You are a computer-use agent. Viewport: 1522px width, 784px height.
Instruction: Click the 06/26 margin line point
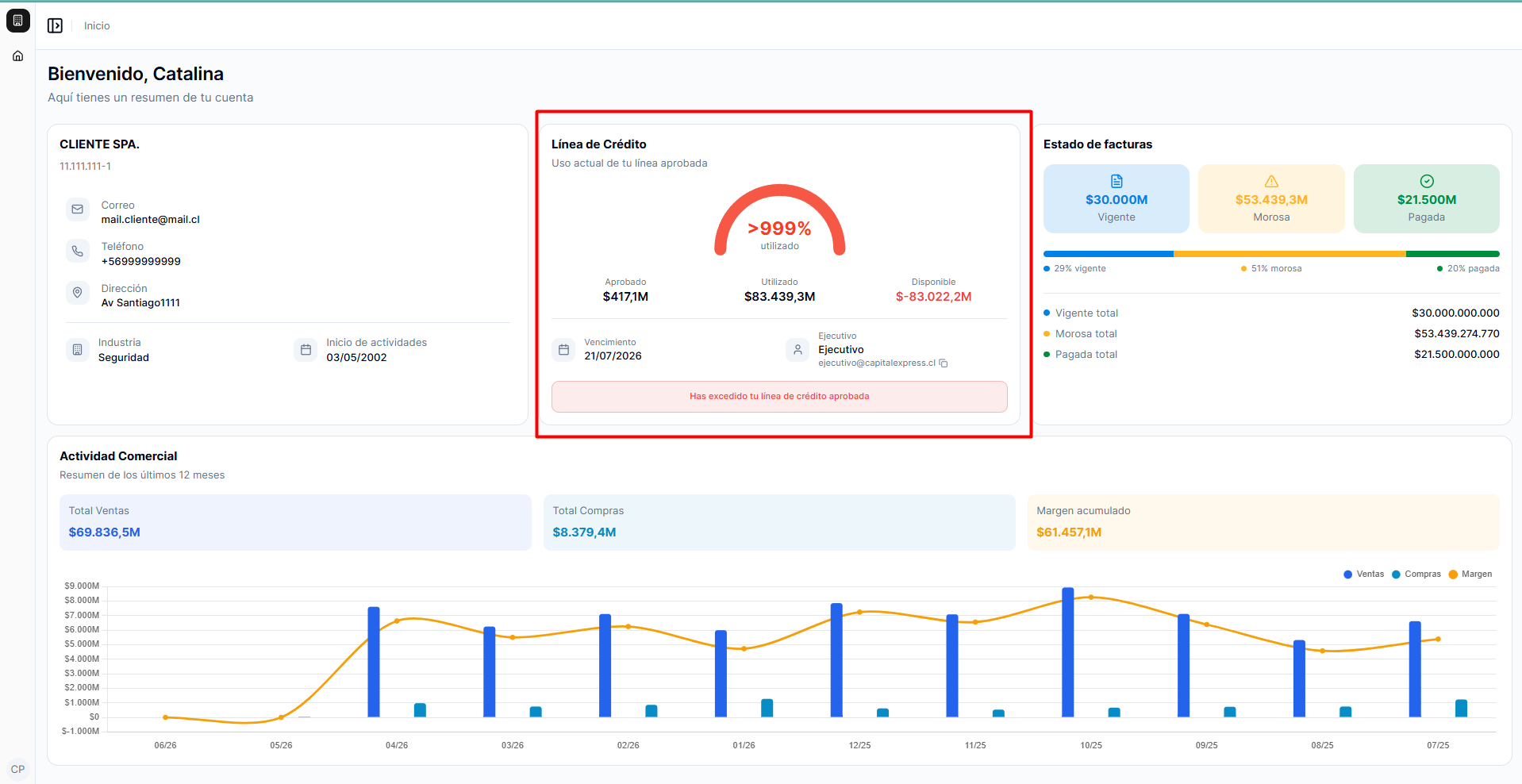[165, 717]
